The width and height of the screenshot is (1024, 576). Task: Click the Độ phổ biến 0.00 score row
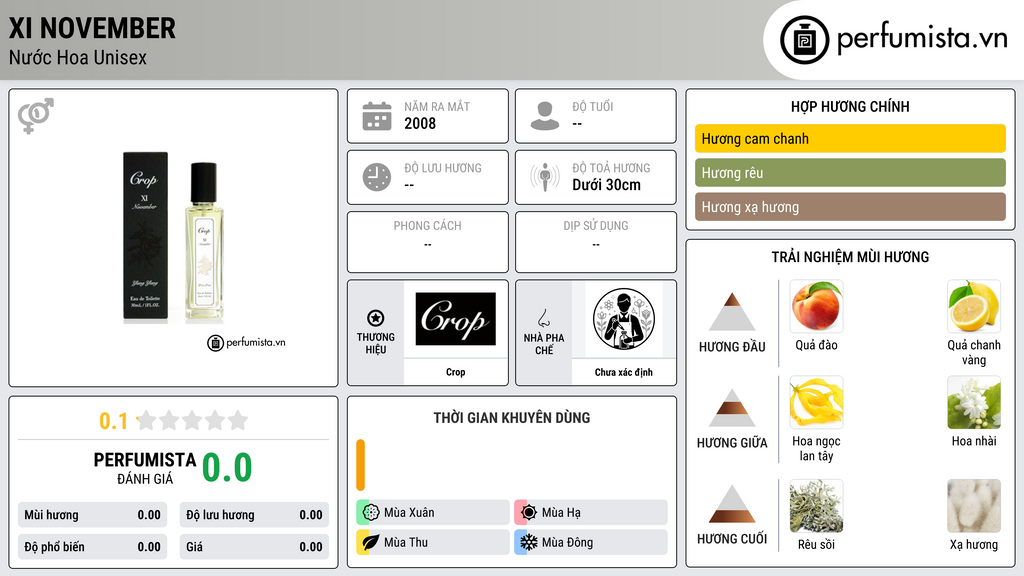click(x=92, y=547)
